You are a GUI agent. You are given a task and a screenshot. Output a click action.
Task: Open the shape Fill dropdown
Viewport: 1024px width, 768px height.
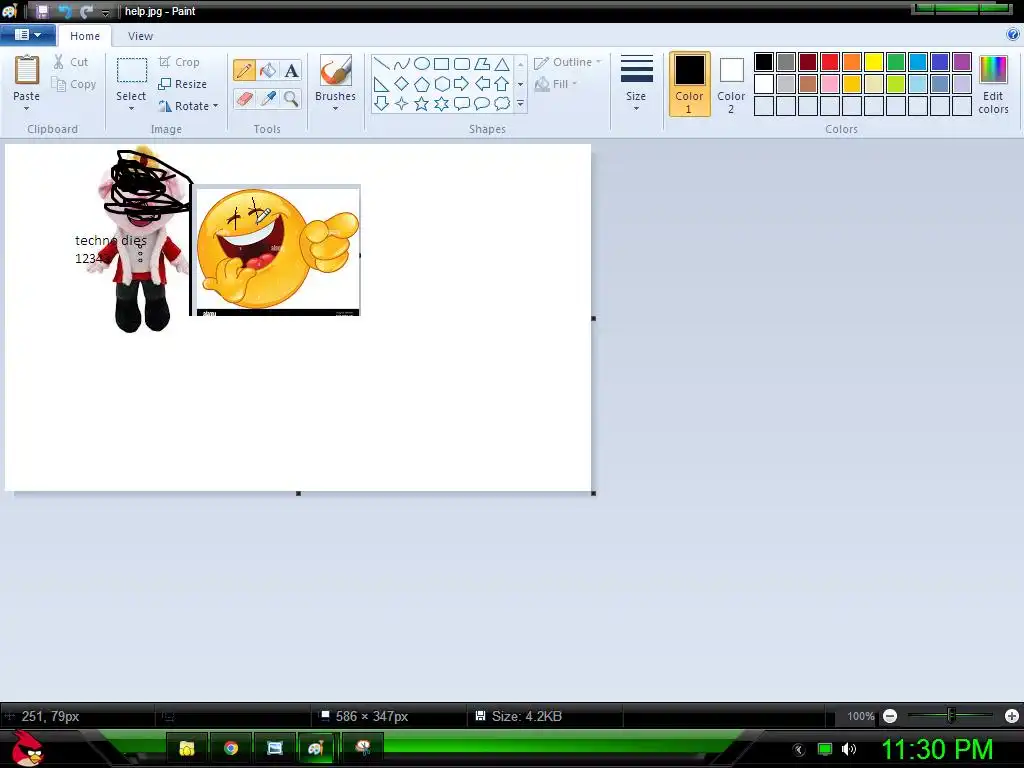click(x=556, y=84)
